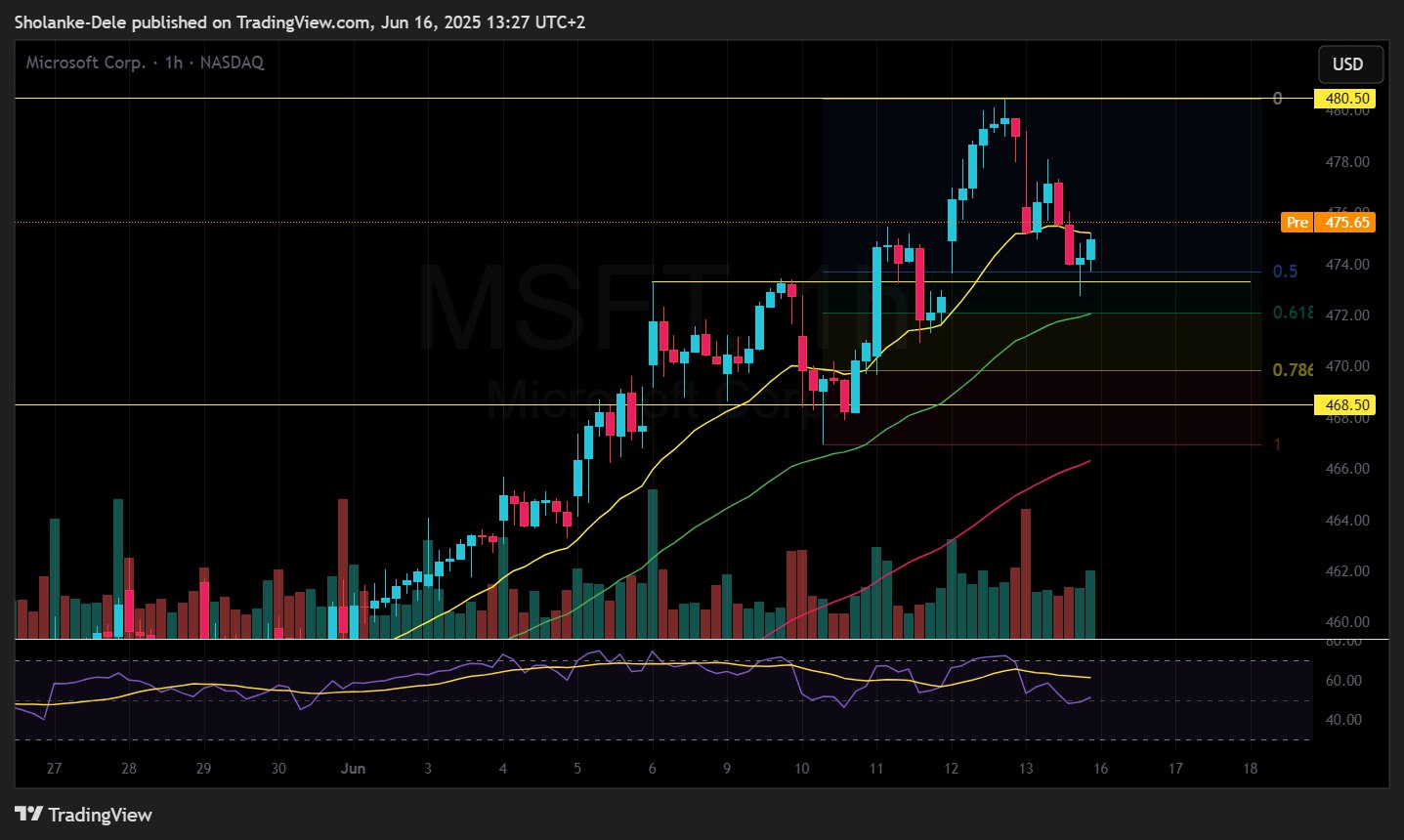Click the 478.00 price axis value
Image resolution: width=1404 pixels, height=840 pixels.
point(1347,162)
